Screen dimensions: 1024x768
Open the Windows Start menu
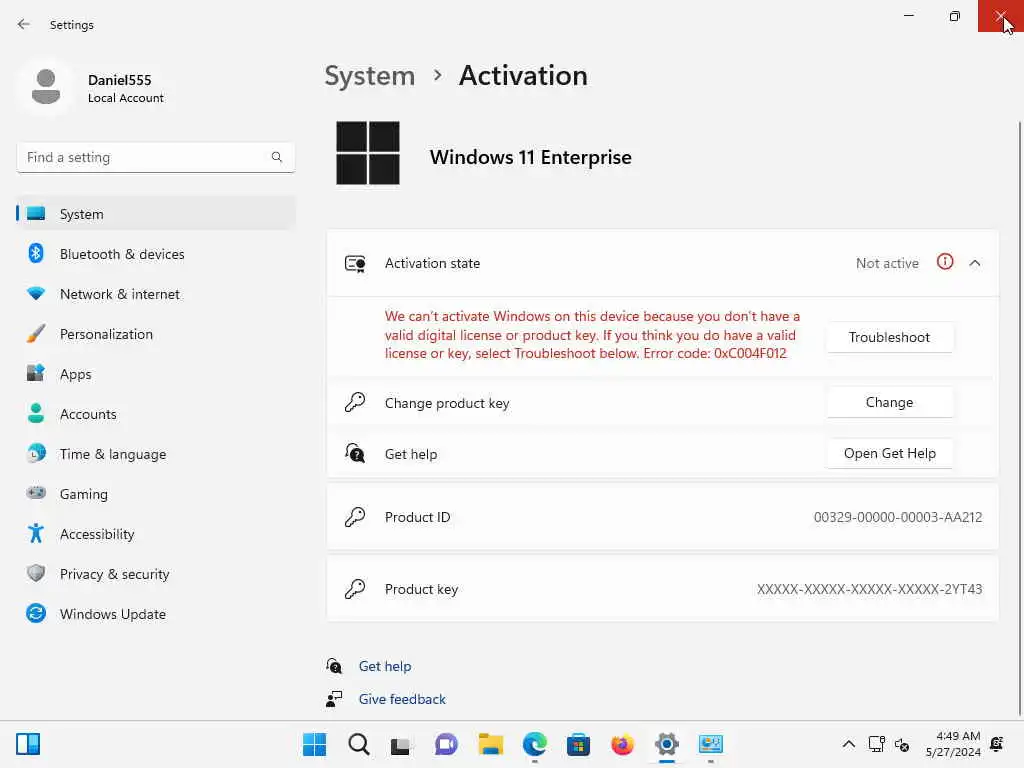(x=314, y=744)
